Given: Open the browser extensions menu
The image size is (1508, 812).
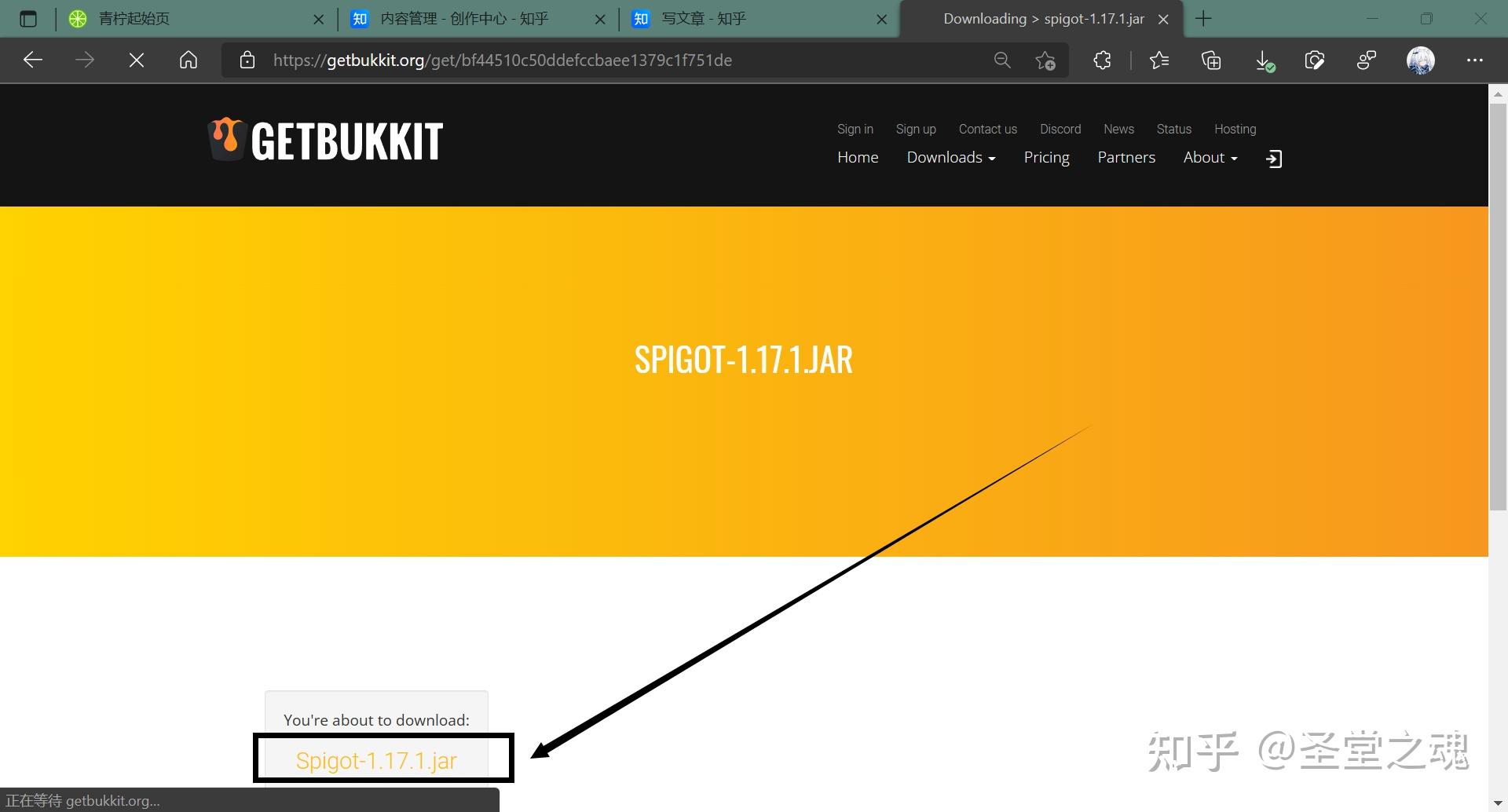Looking at the screenshot, I should tap(1103, 60).
